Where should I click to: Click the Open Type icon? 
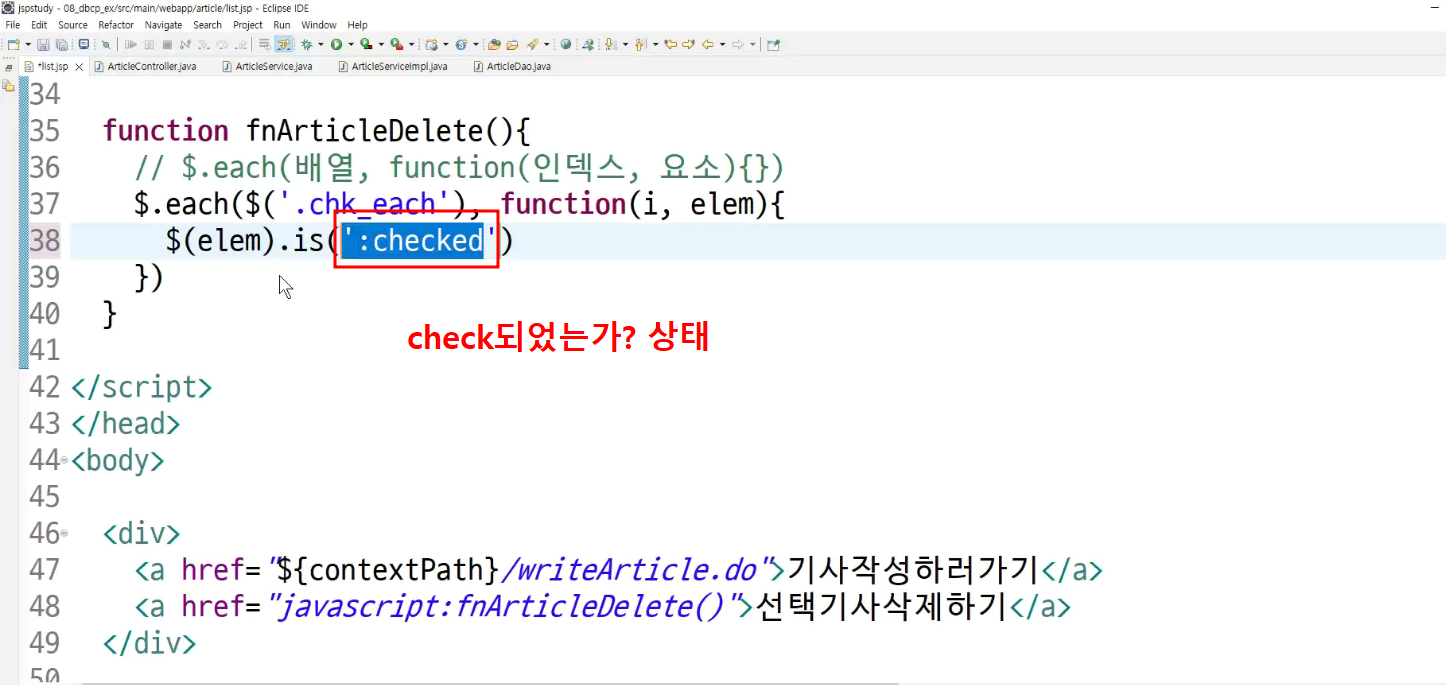494,44
